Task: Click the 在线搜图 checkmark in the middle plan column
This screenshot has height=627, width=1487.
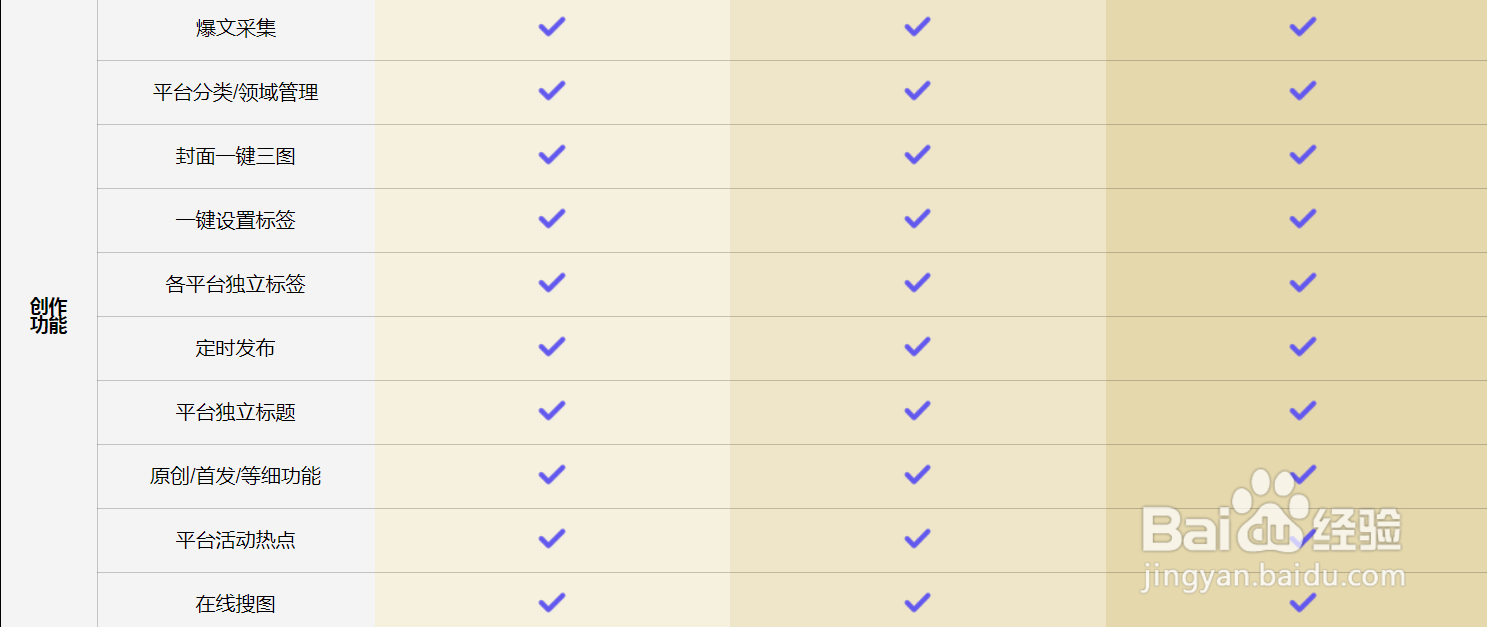Action: point(917,603)
